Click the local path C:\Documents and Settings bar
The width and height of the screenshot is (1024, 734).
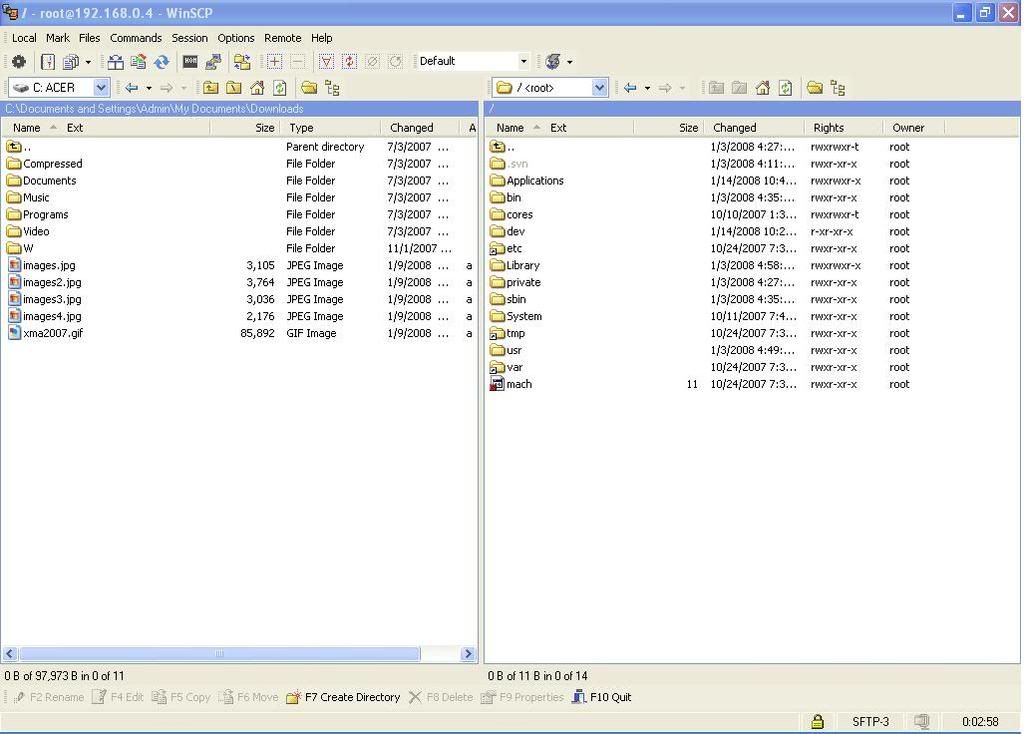pyautogui.click(x=240, y=108)
